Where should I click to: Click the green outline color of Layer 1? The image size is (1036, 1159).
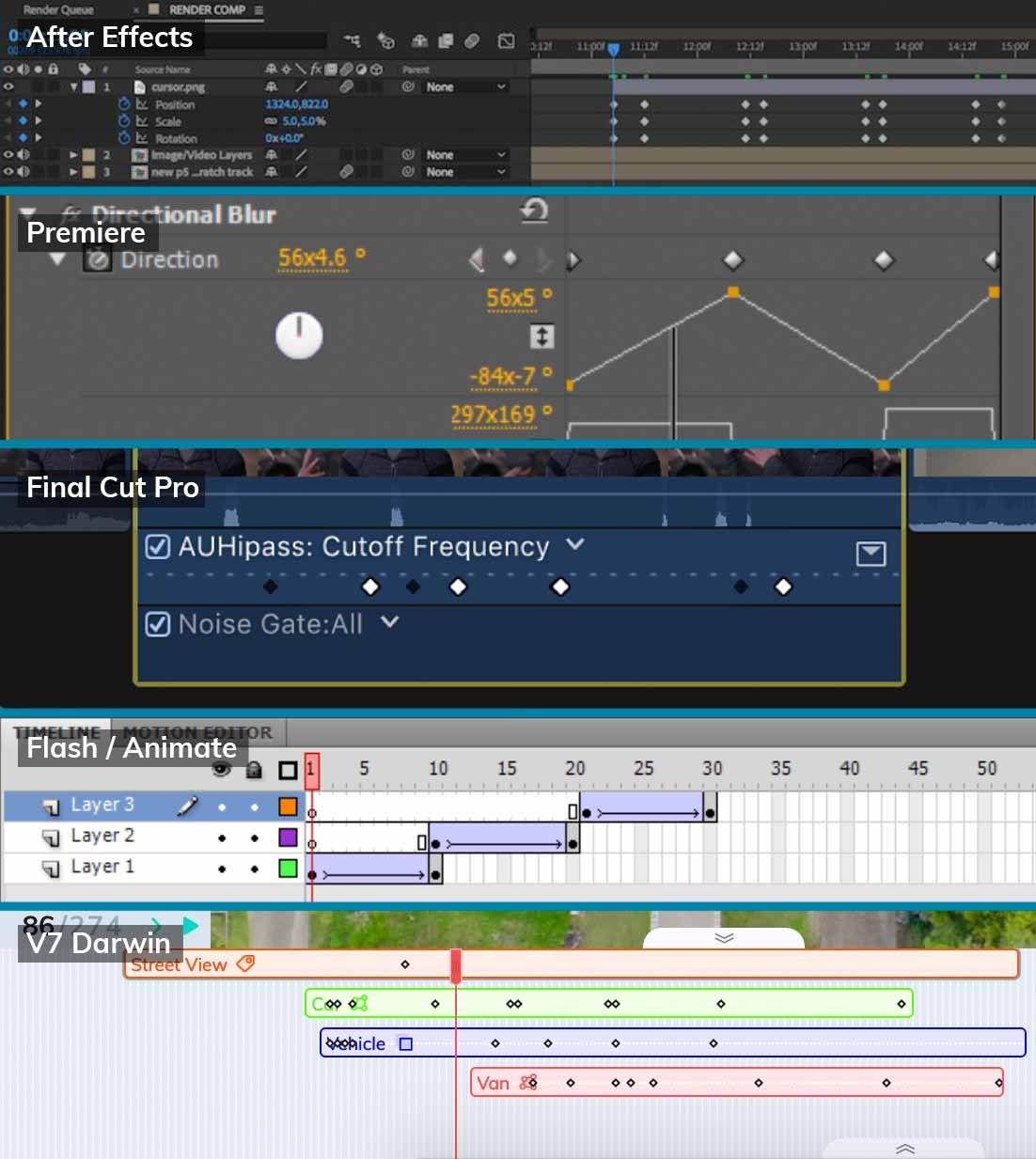coord(288,869)
